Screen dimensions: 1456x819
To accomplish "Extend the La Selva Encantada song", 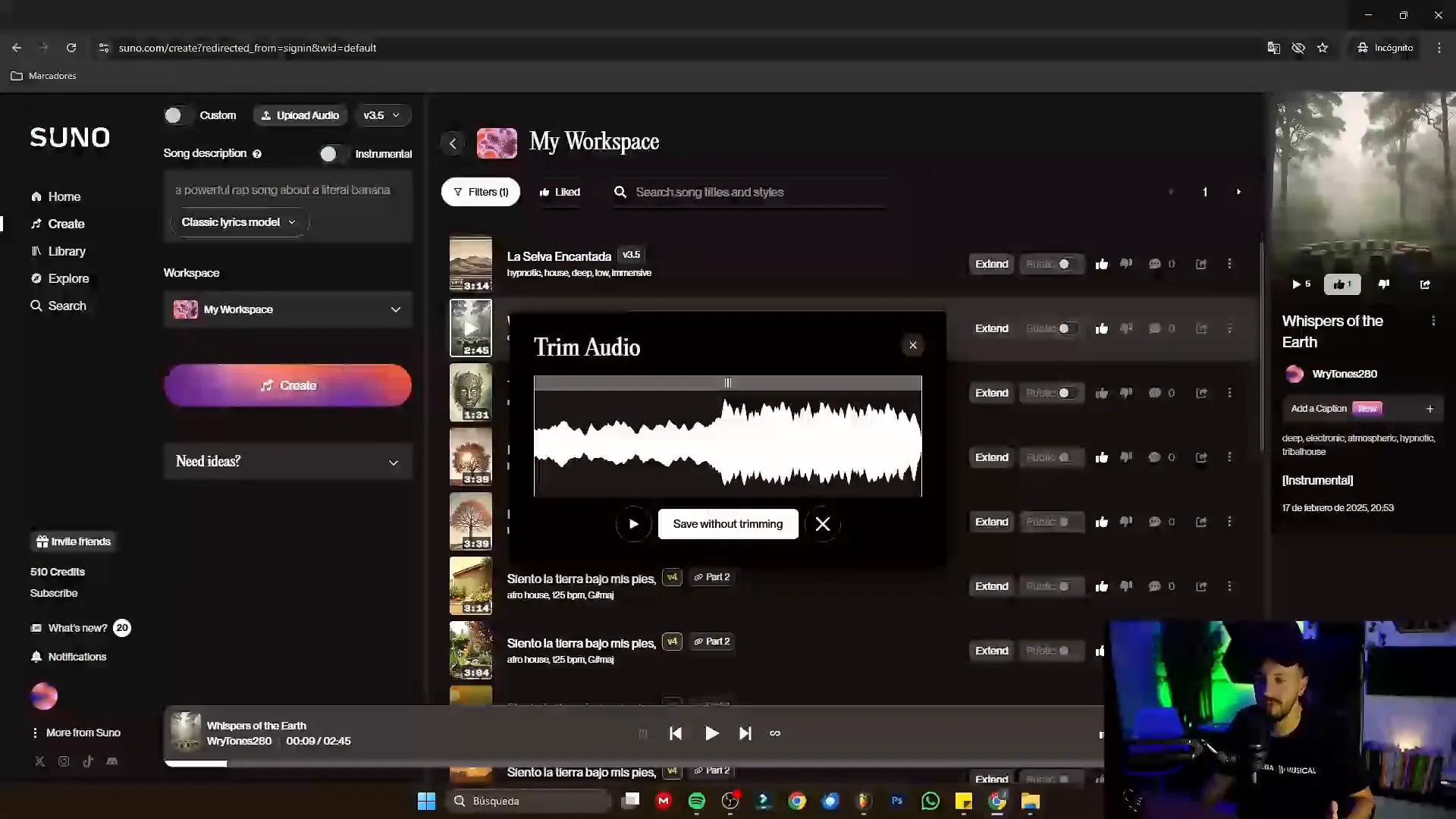I will point(992,264).
